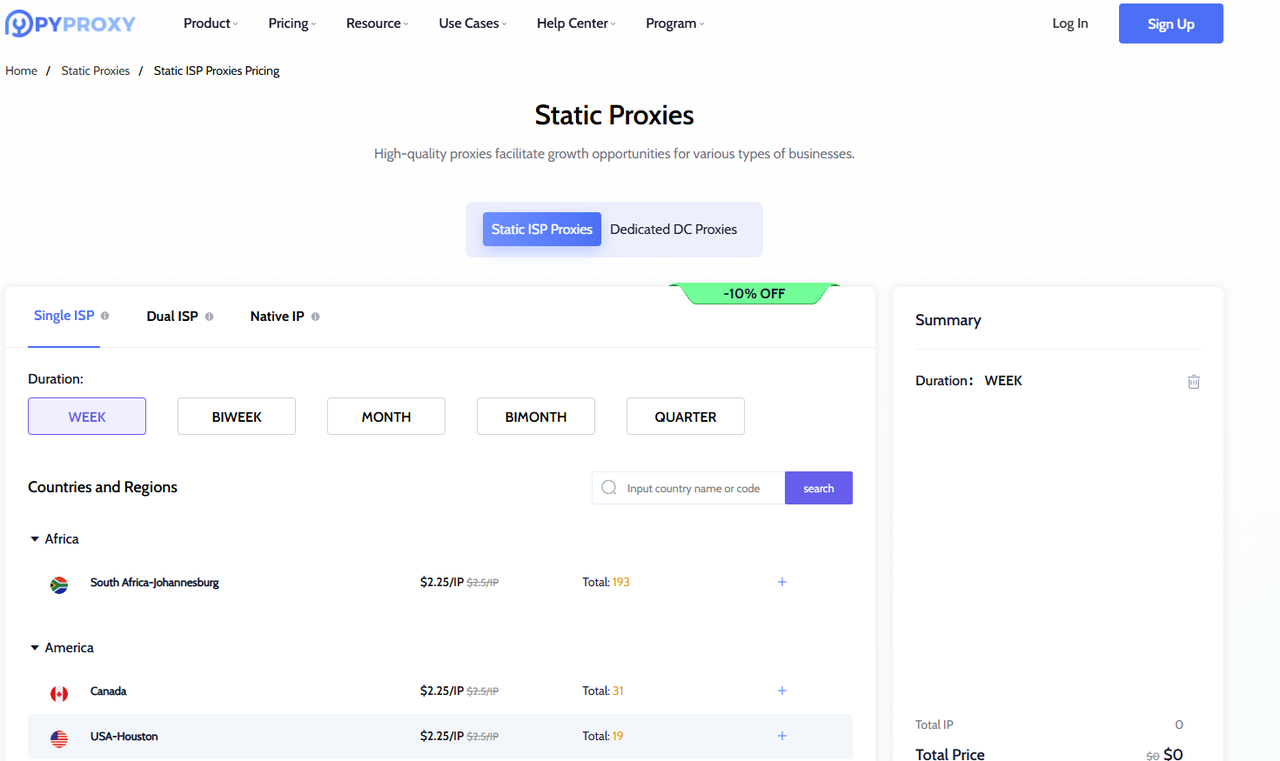This screenshot has height=761, width=1280.
Task: View the info icon next to Native IP
Action: [314, 315]
